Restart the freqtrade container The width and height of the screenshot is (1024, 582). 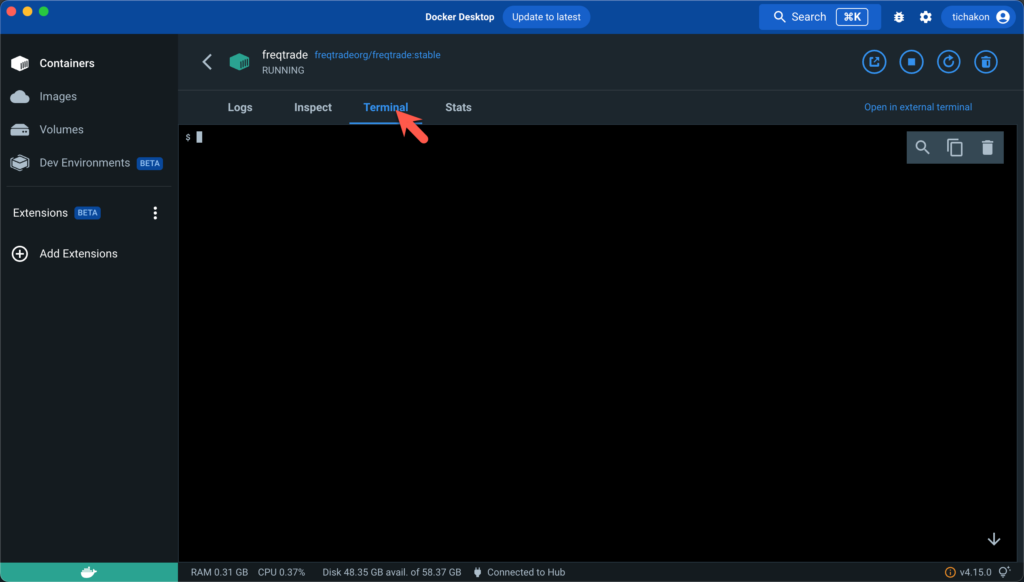click(948, 62)
